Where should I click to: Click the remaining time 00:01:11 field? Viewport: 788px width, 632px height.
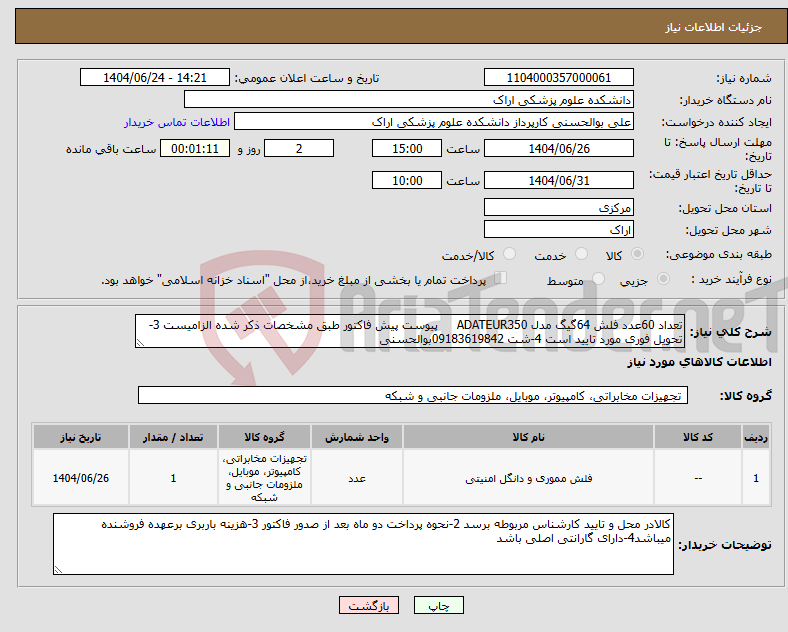195,148
